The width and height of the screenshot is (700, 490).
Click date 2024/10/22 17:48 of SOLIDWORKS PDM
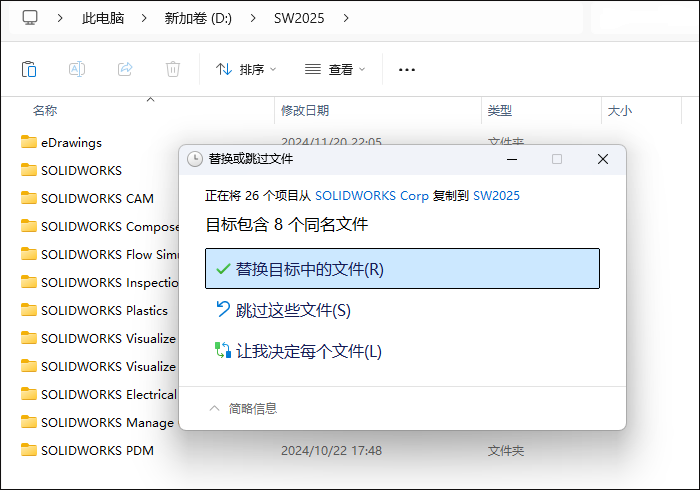(x=331, y=451)
